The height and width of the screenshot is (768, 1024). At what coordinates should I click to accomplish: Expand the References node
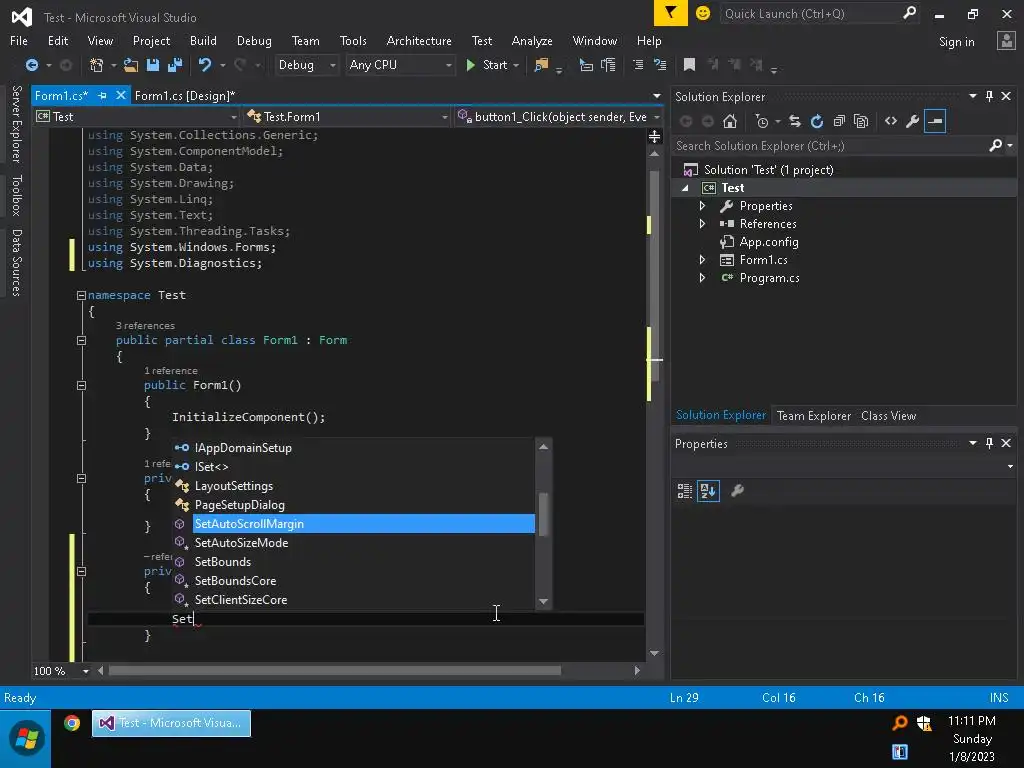702,223
